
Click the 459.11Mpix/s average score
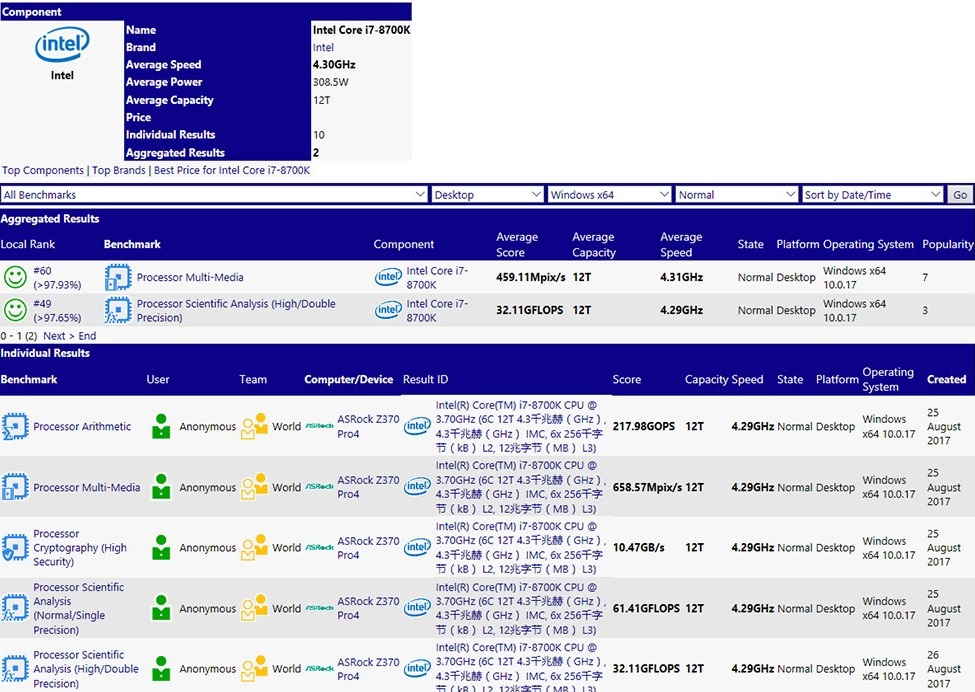(x=531, y=277)
